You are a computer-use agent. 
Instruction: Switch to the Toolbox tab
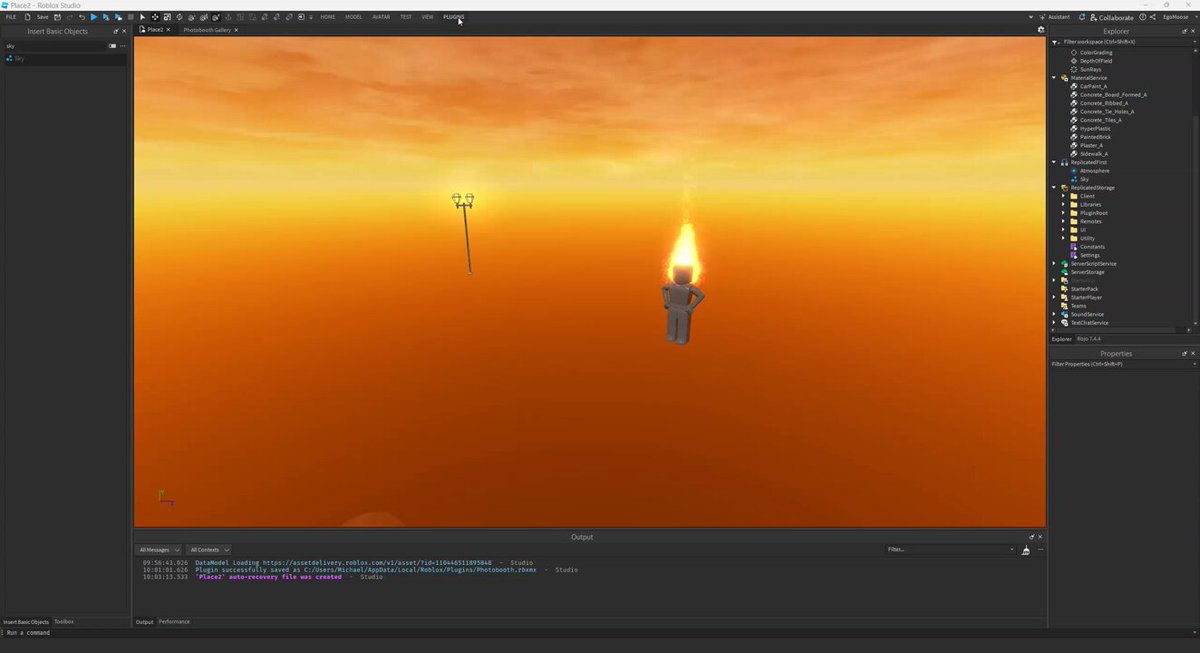(x=64, y=622)
